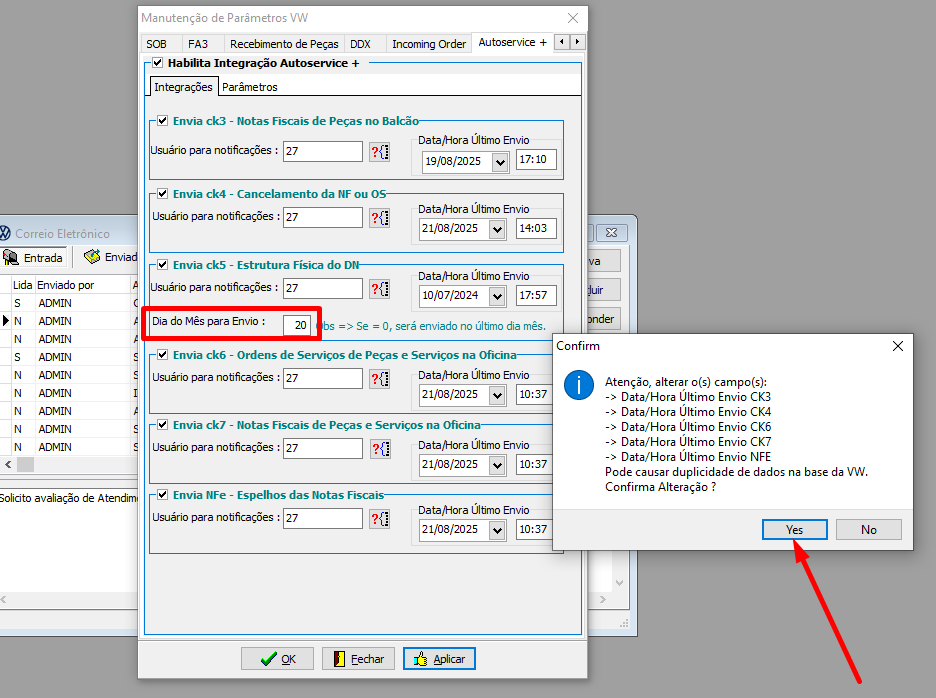Open the Parâmetros sub-tab
The width and height of the screenshot is (936, 698).
pyautogui.click(x=250, y=87)
